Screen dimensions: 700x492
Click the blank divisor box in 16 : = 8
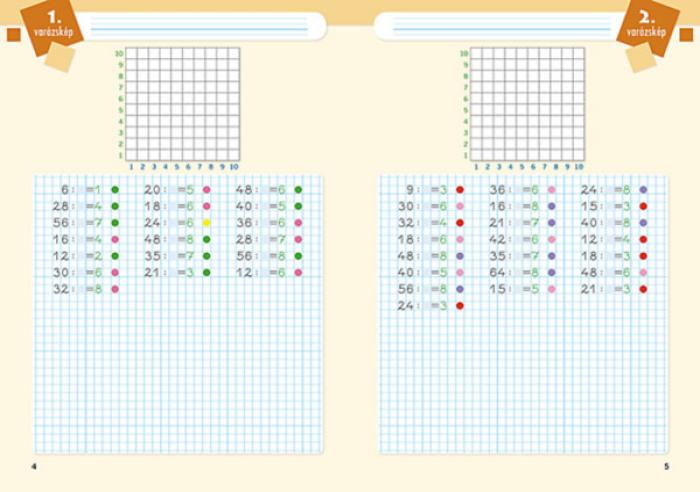(x=517, y=206)
